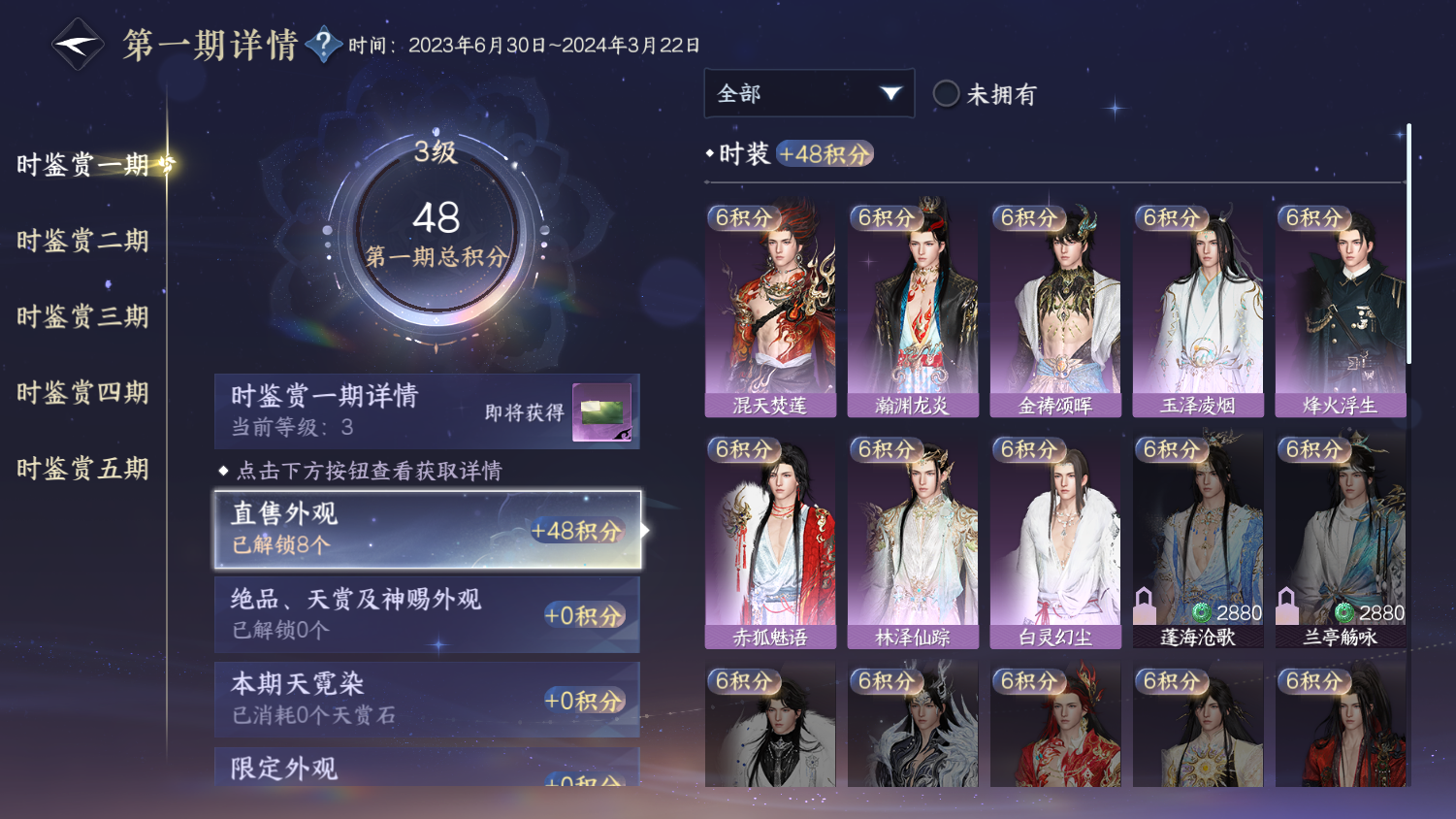
Task: Toggle the 未拥有 filter radio button
Action: tap(946, 94)
